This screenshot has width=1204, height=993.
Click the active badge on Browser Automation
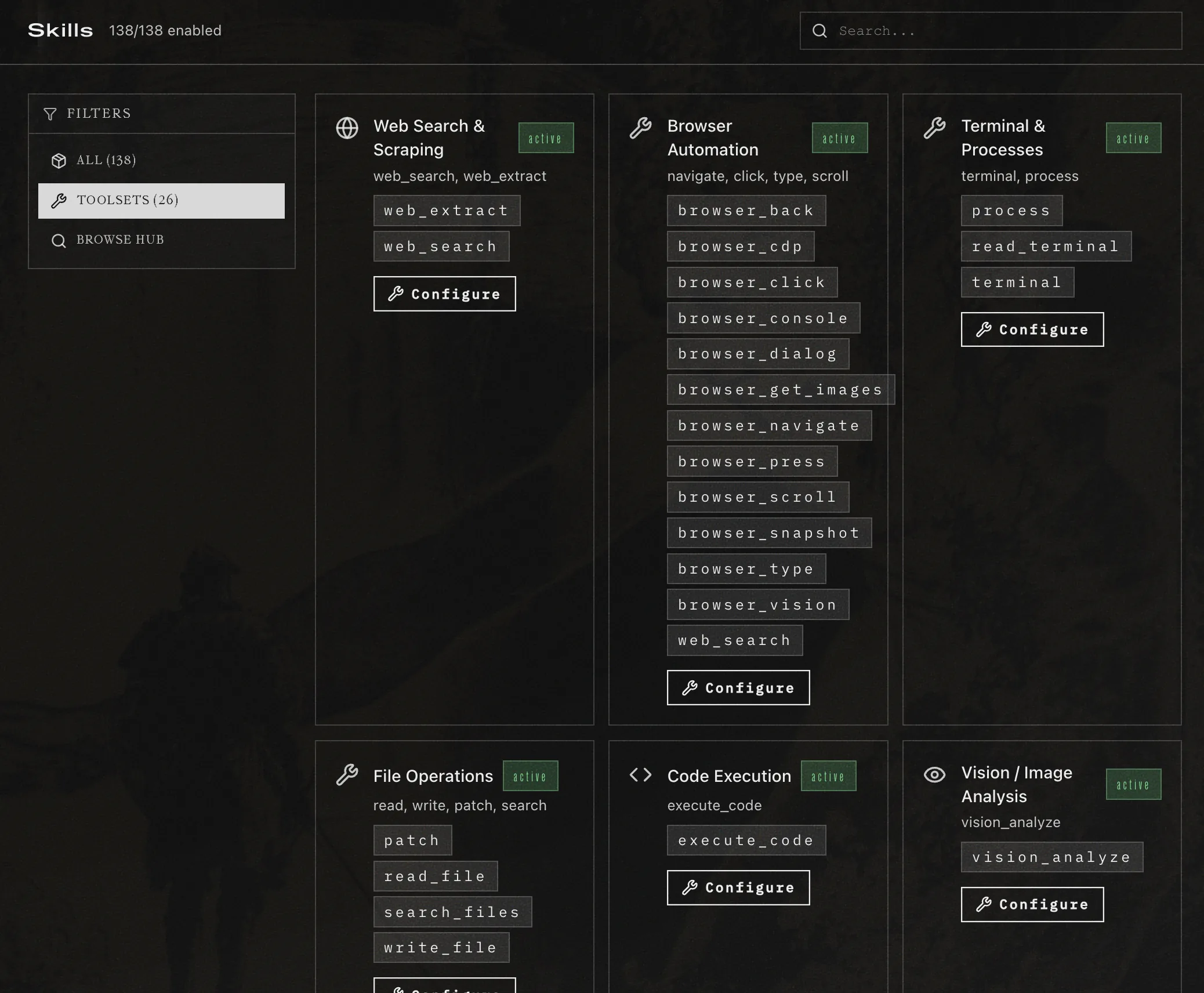point(840,138)
